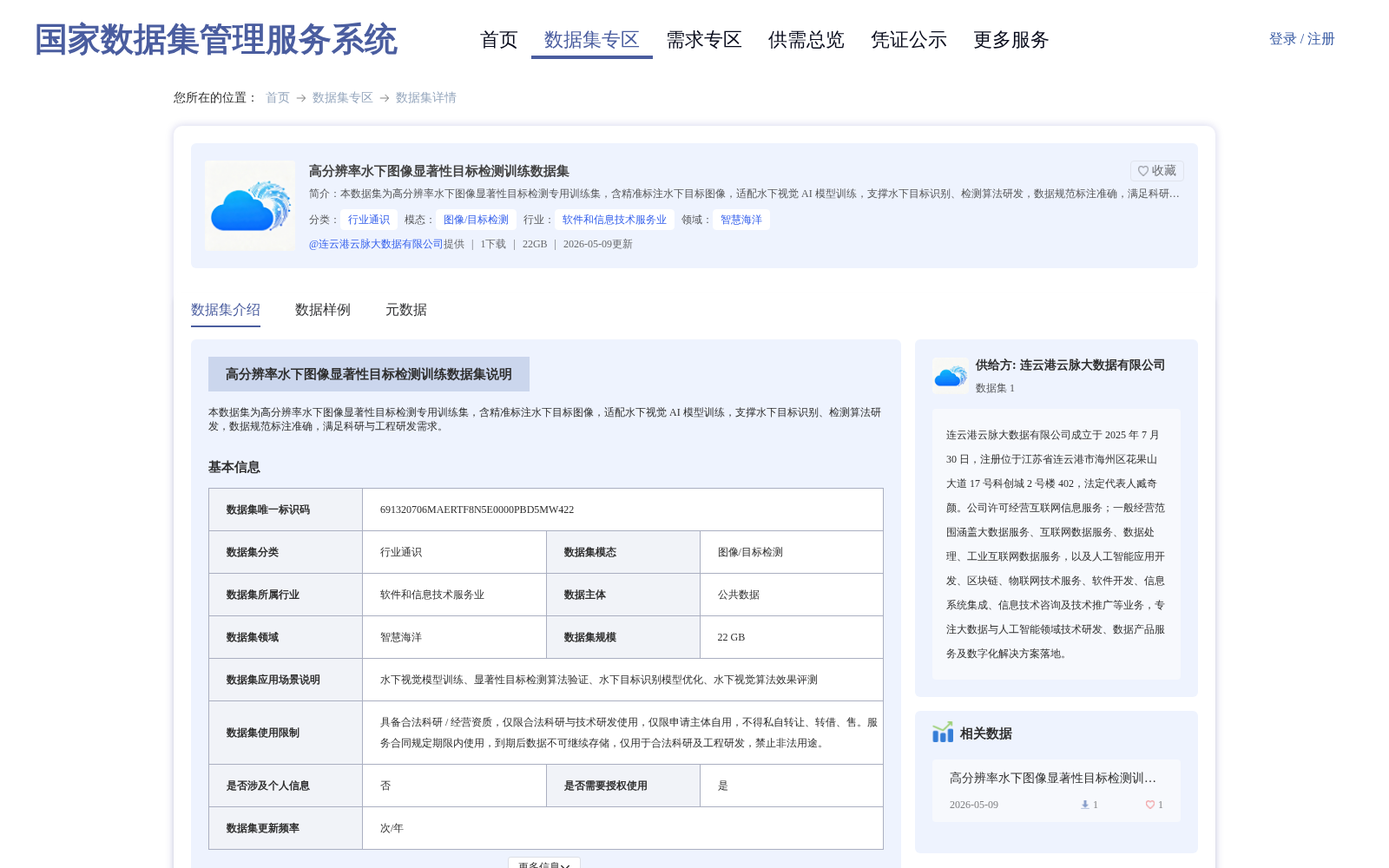Open 凭证公示 in the top navigation
This screenshot has width=1389, height=868.
(x=909, y=40)
